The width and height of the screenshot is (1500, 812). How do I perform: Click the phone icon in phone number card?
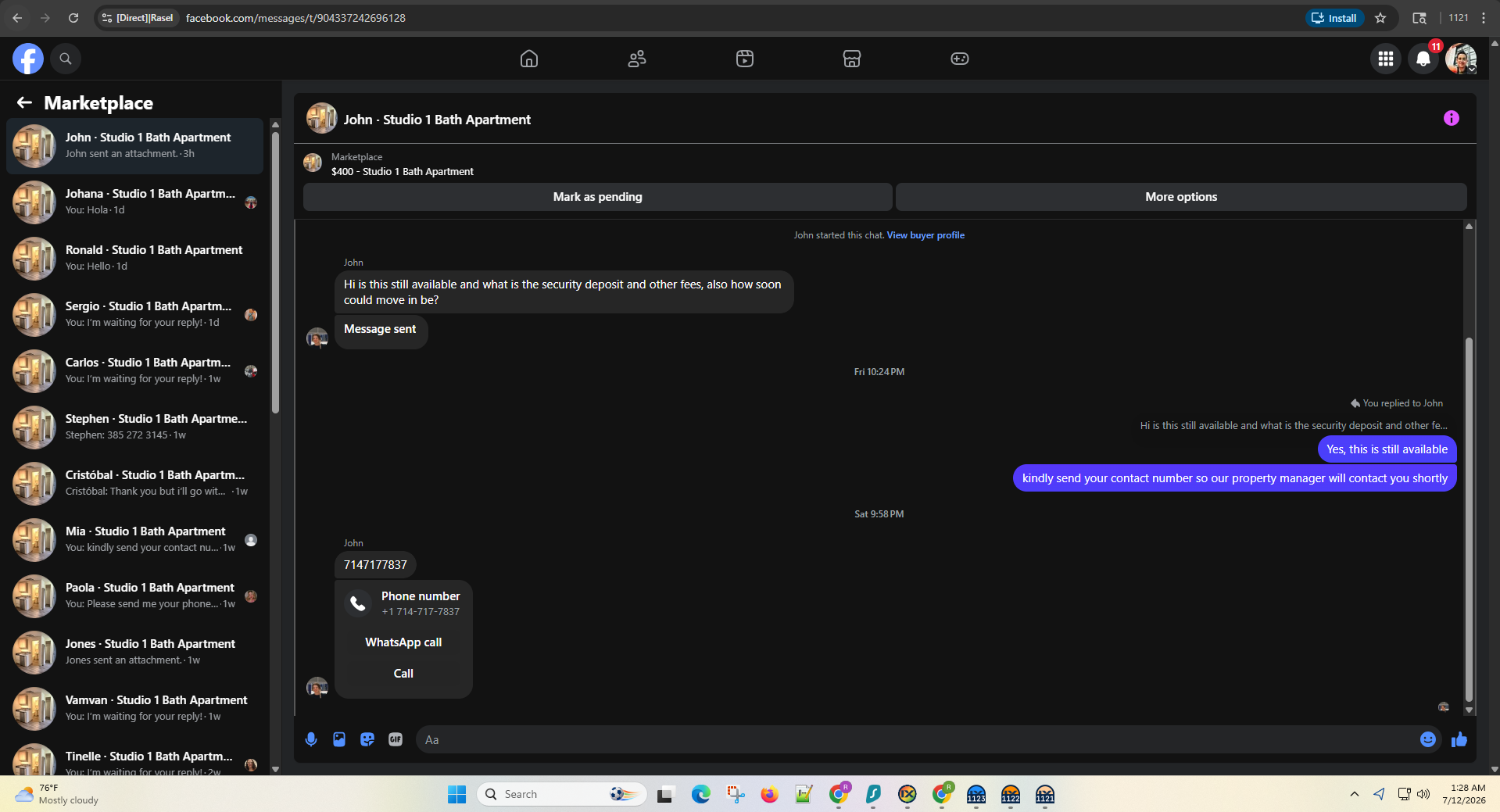[x=358, y=603]
